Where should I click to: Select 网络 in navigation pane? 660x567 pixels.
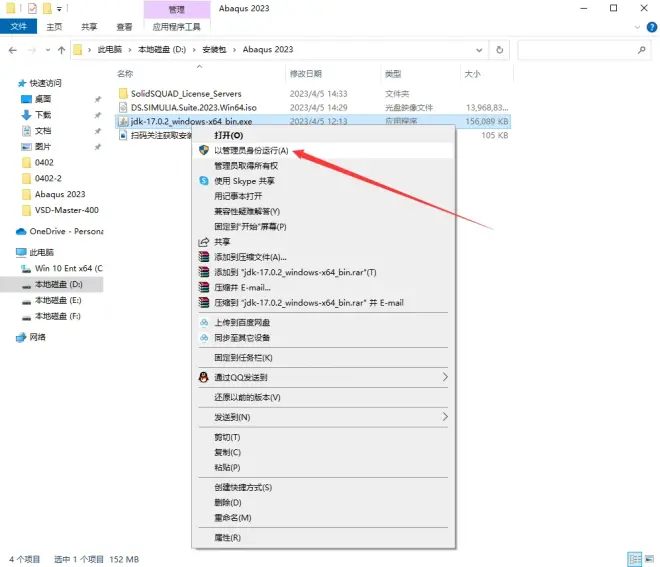point(37,337)
